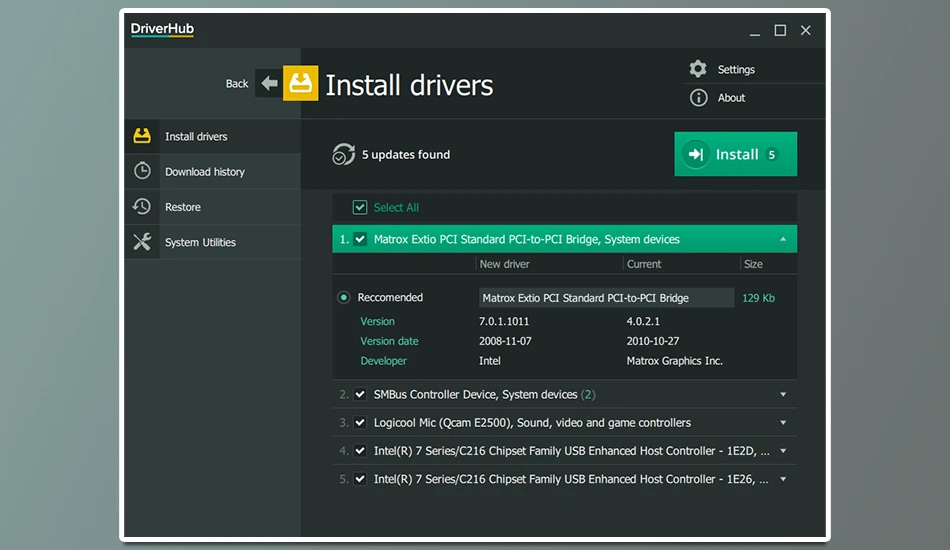Open the System Utilities sidebar item

click(x=213, y=242)
